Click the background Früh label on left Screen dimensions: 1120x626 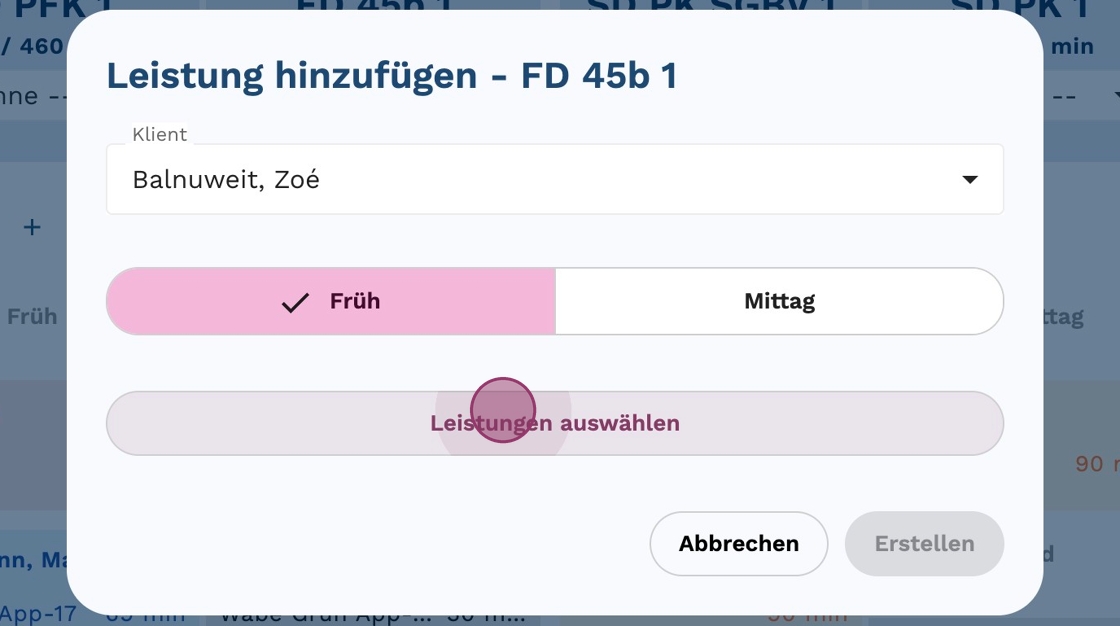coord(32,317)
